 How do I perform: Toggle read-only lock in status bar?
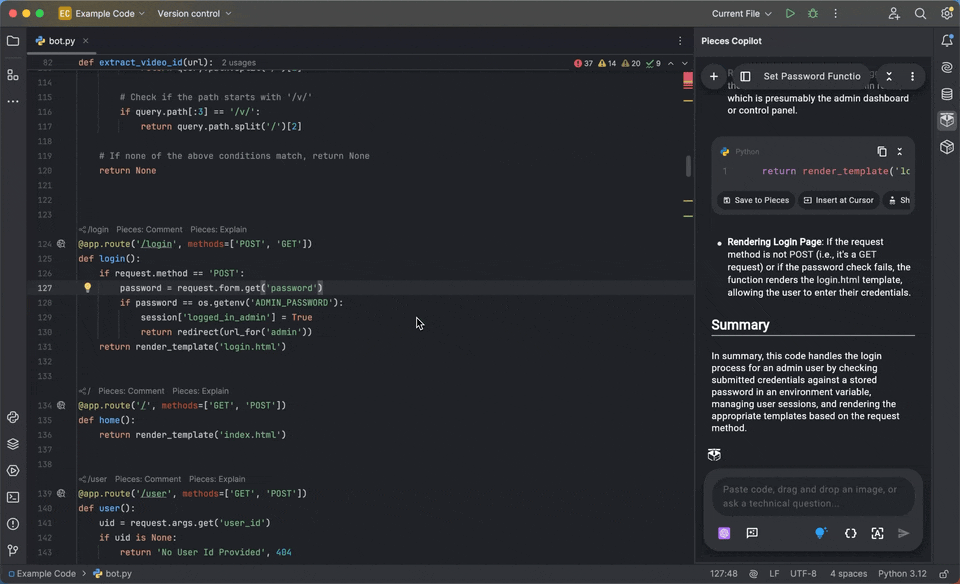(944, 574)
